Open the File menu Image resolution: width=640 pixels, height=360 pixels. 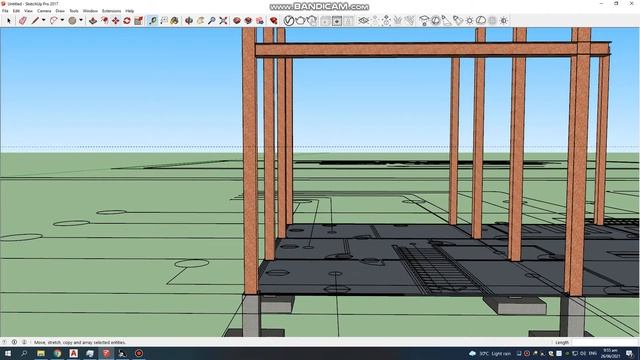(5, 11)
